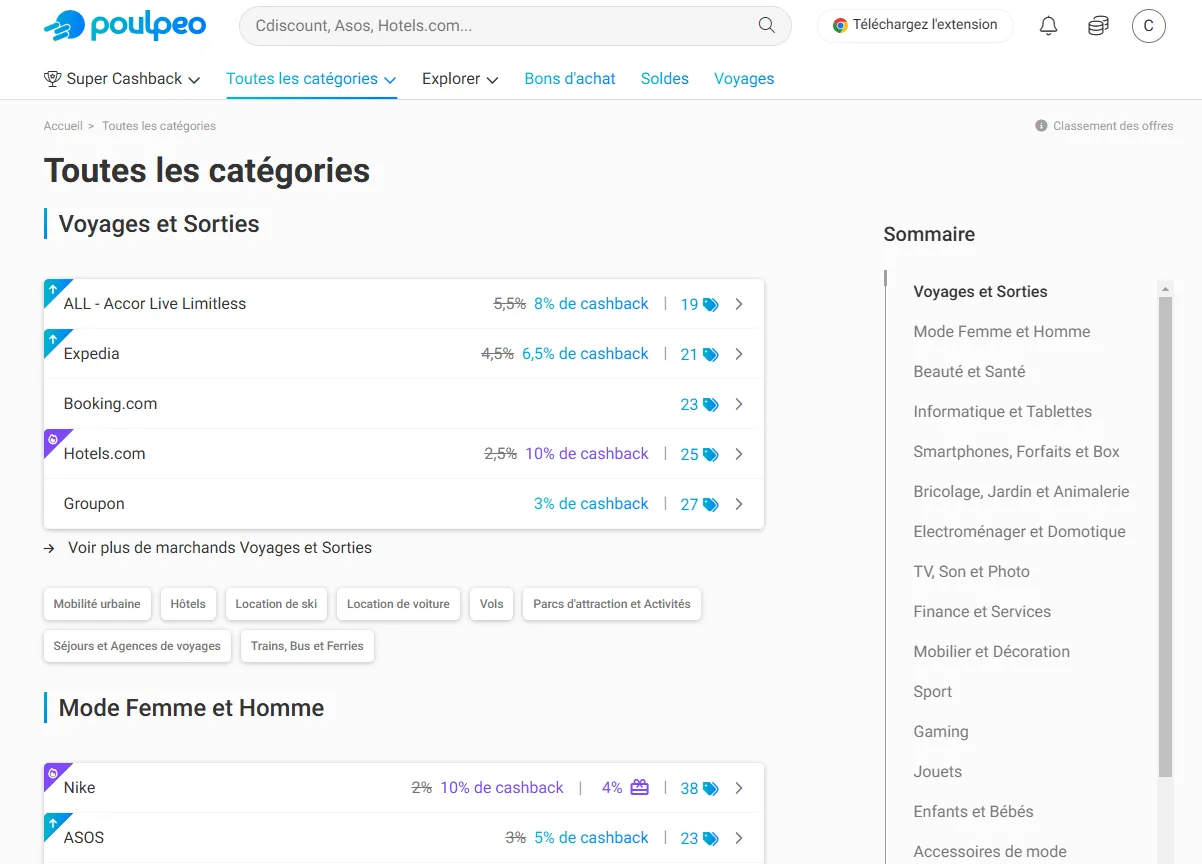Click the tag icon in Accor row
1202x864 pixels.
click(x=711, y=304)
